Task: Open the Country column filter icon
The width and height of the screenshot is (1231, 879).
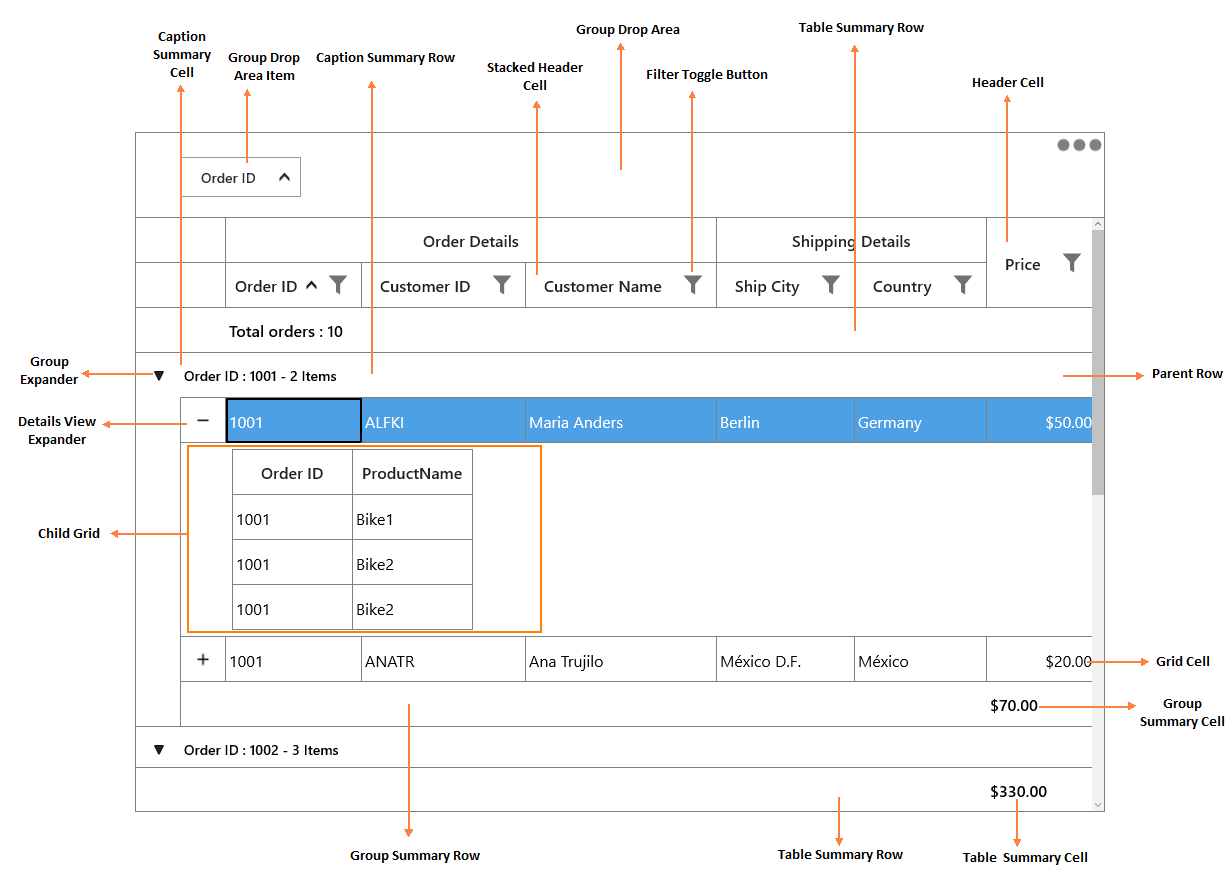Action: click(963, 285)
